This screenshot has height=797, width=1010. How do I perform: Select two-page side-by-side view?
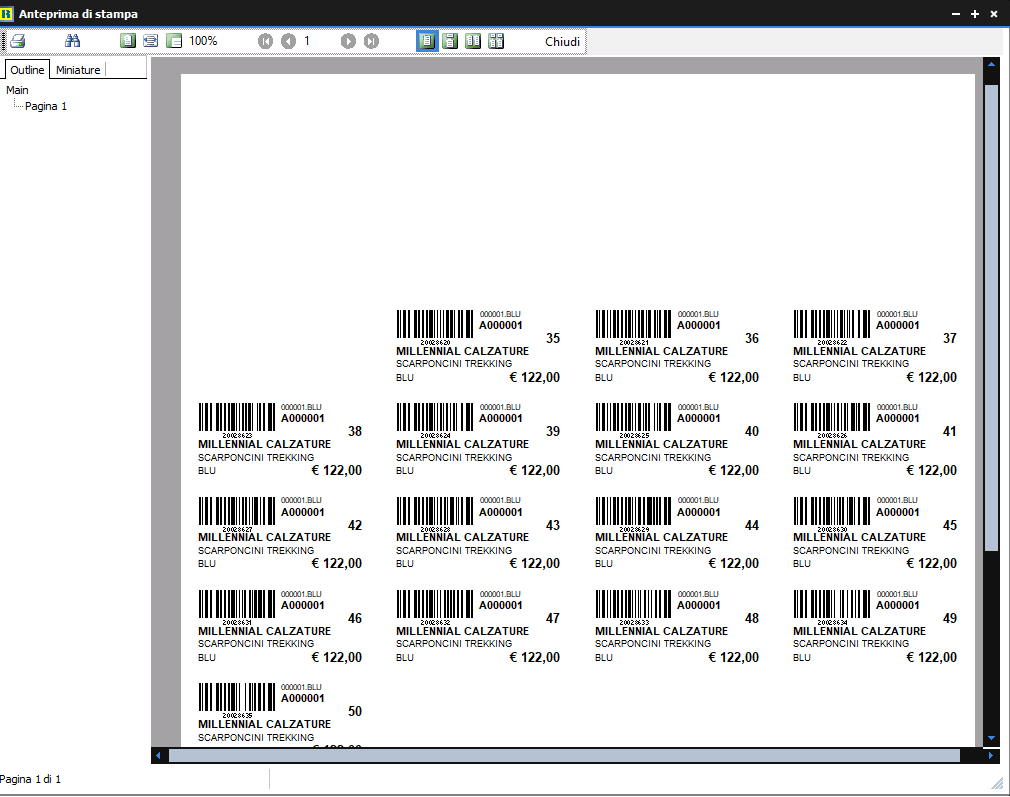(x=473, y=41)
